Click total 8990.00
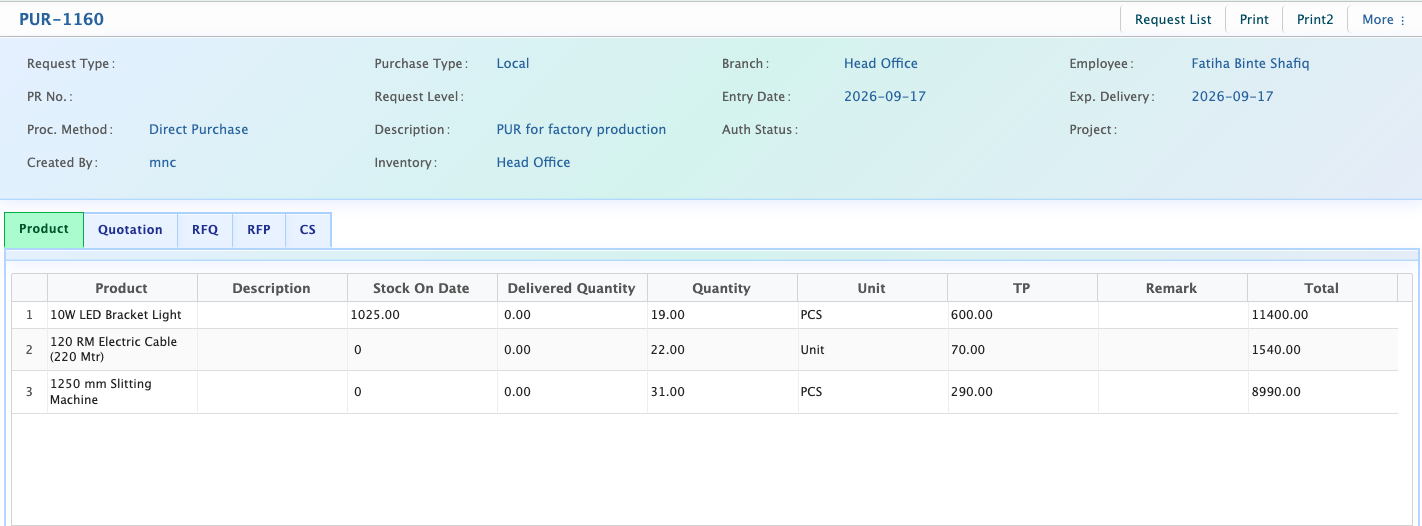 click(x=1276, y=392)
